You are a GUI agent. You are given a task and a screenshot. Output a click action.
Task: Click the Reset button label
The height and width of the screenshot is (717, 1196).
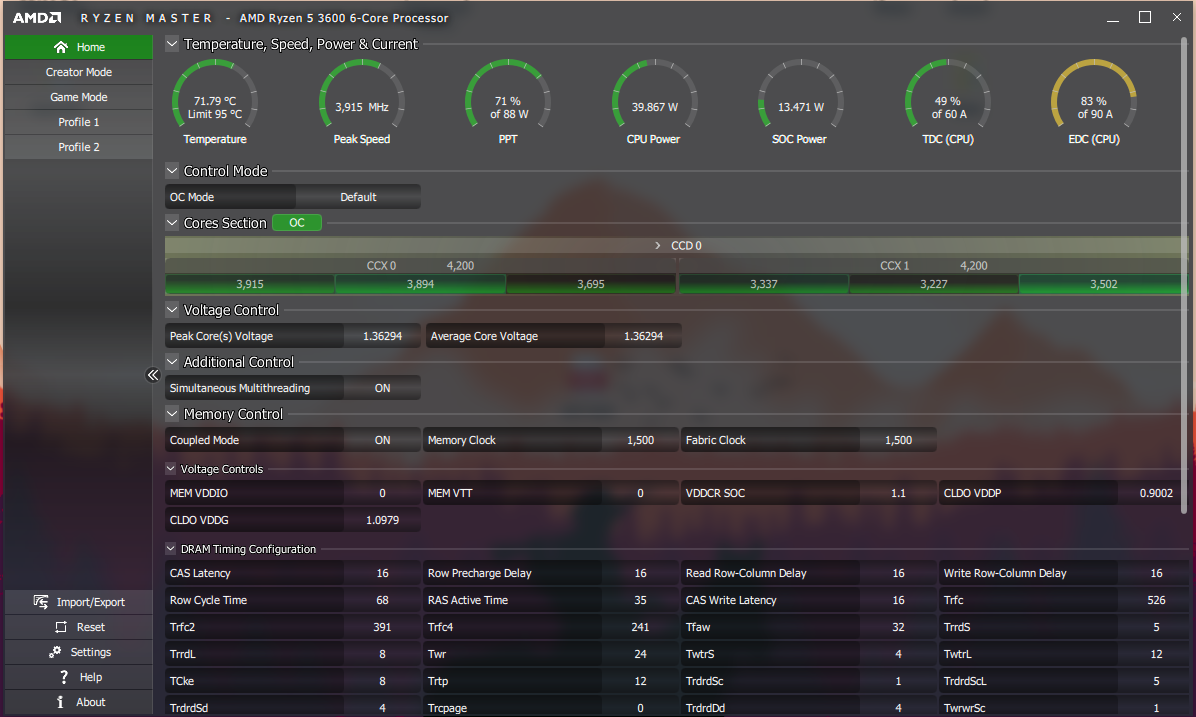coord(91,627)
